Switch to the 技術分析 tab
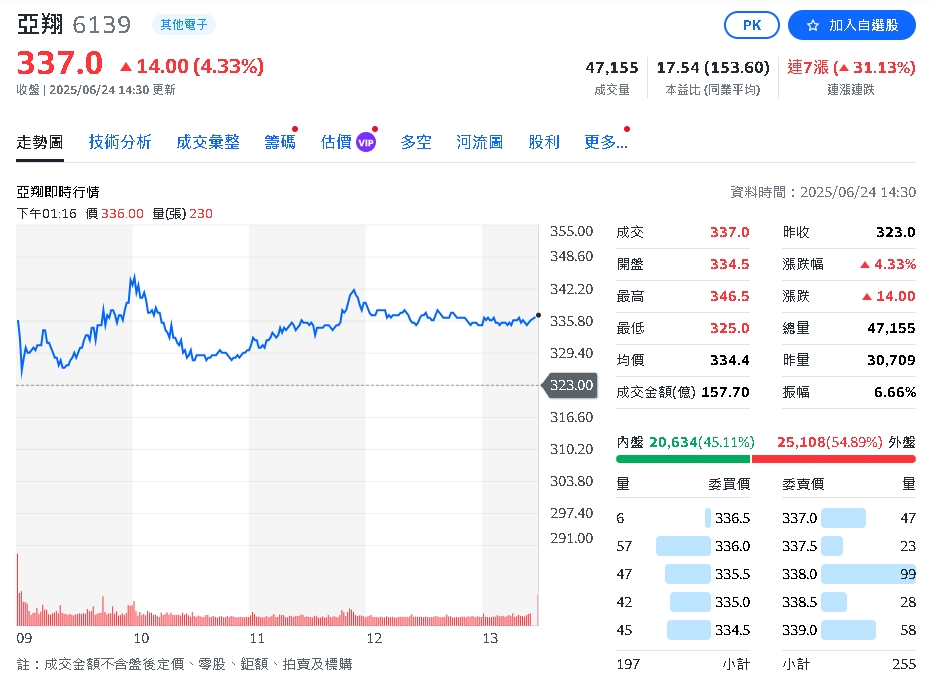This screenshot has width=932, height=683. tap(120, 142)
